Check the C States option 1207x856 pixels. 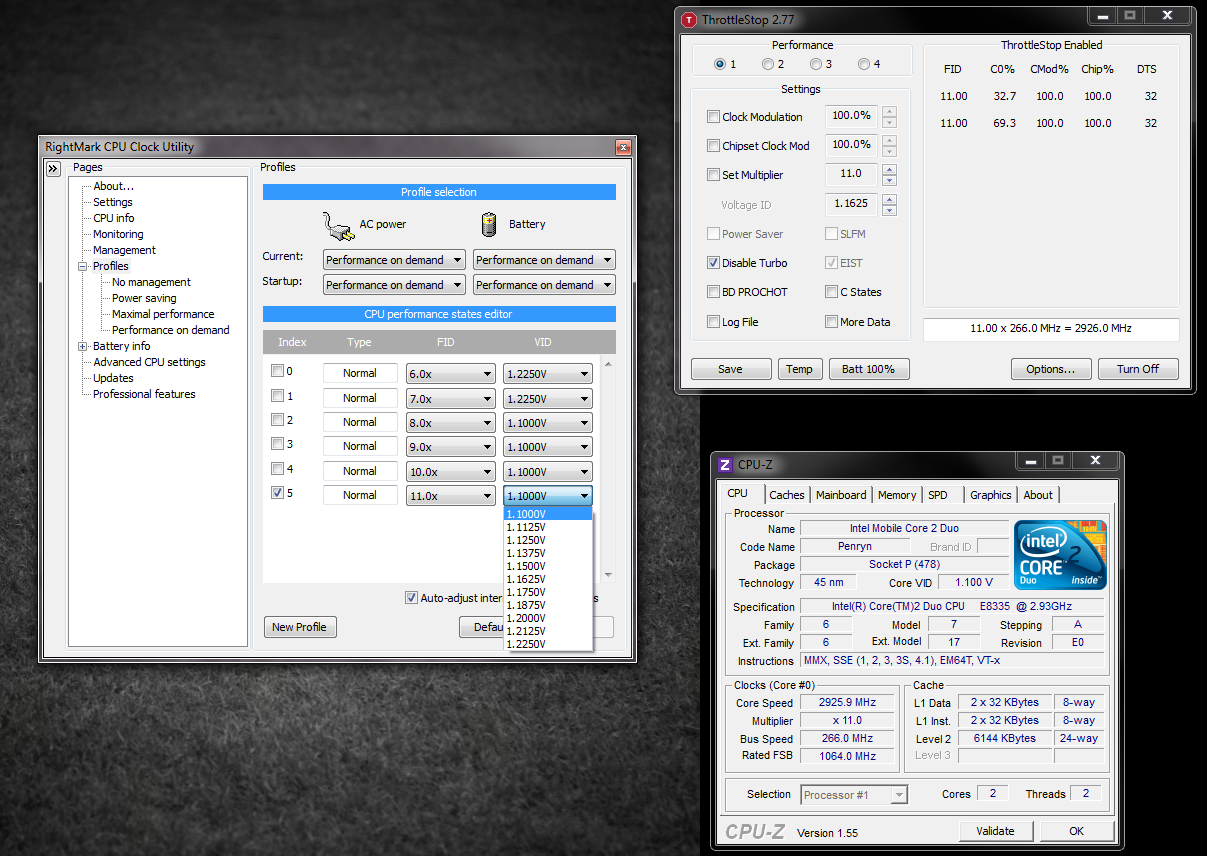(831, 292)
